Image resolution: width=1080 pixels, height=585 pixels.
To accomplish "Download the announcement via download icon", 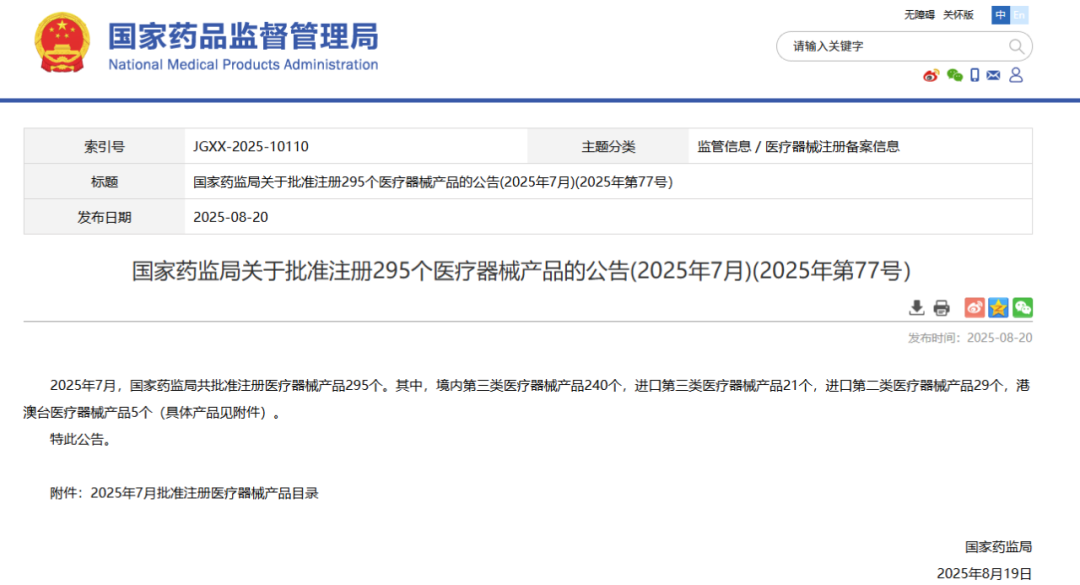I will [x=916, y=307].
